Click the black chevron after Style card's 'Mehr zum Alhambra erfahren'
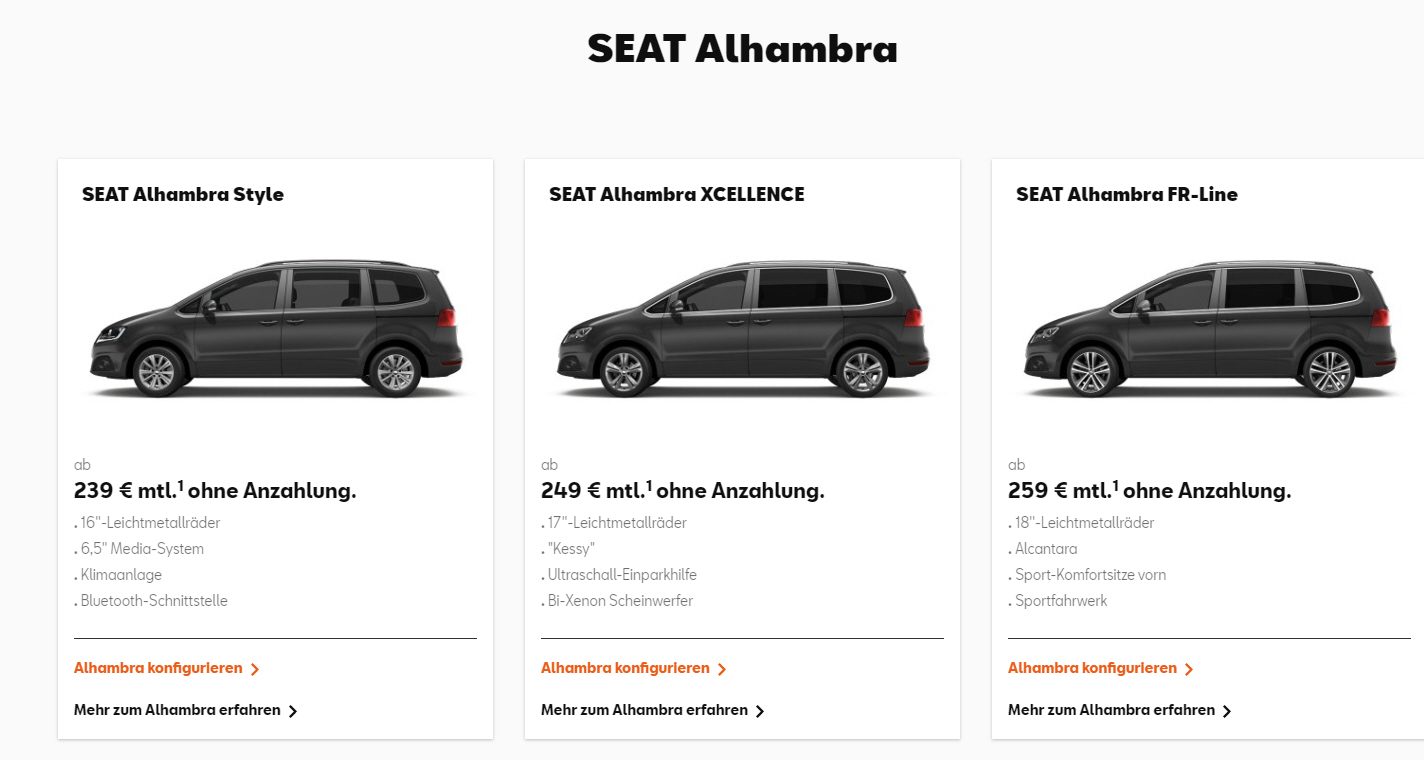This screenshot has height=760, width=1424. 293,711
